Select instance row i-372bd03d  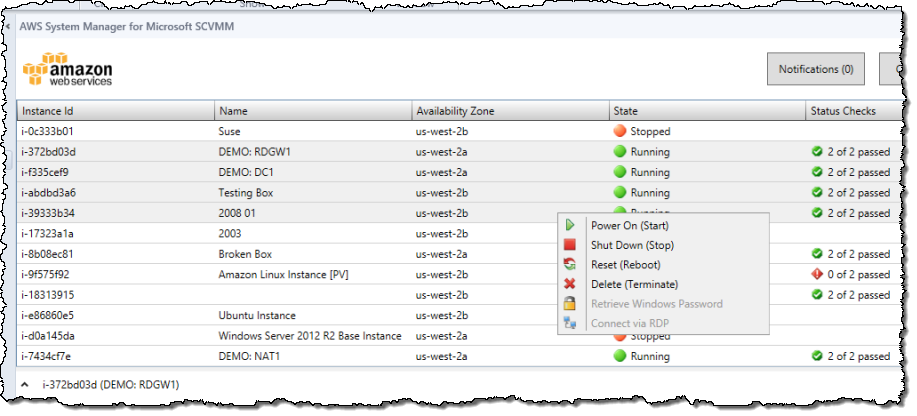(459, 152)
